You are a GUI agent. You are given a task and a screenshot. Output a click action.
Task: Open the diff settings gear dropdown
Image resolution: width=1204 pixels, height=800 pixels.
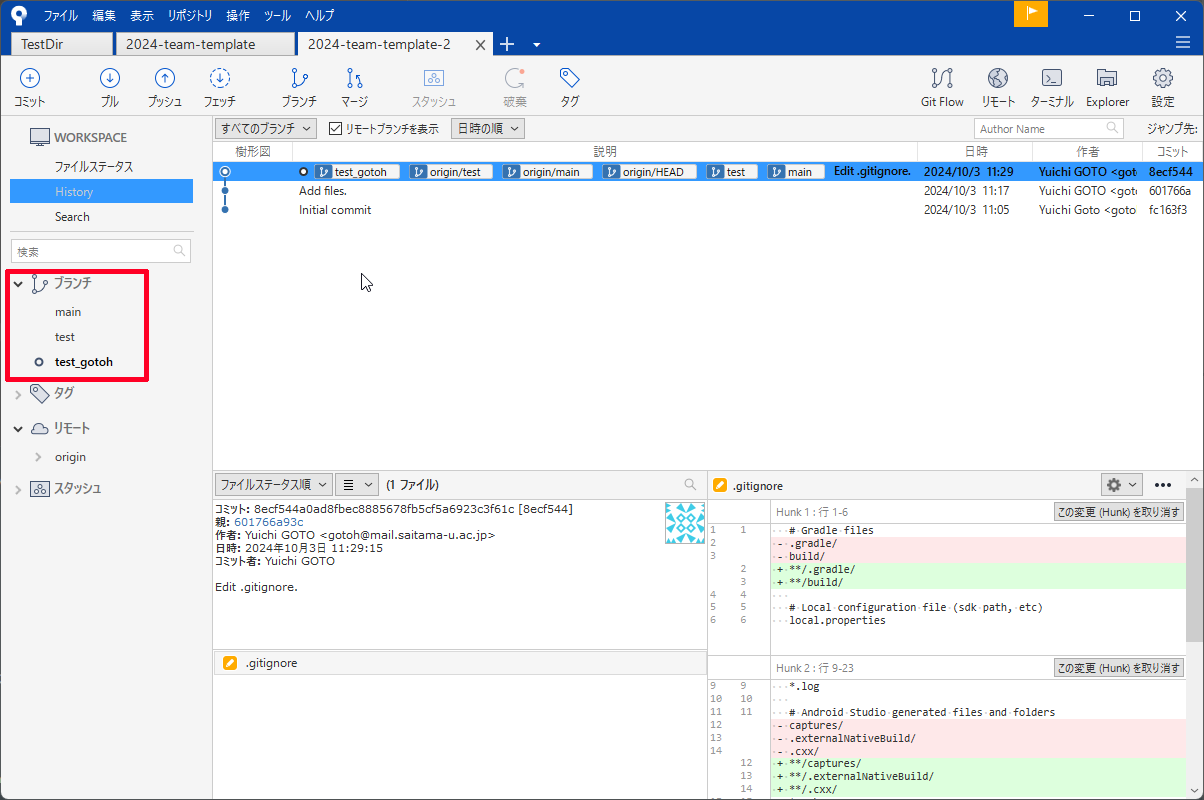coord(1121,485)
